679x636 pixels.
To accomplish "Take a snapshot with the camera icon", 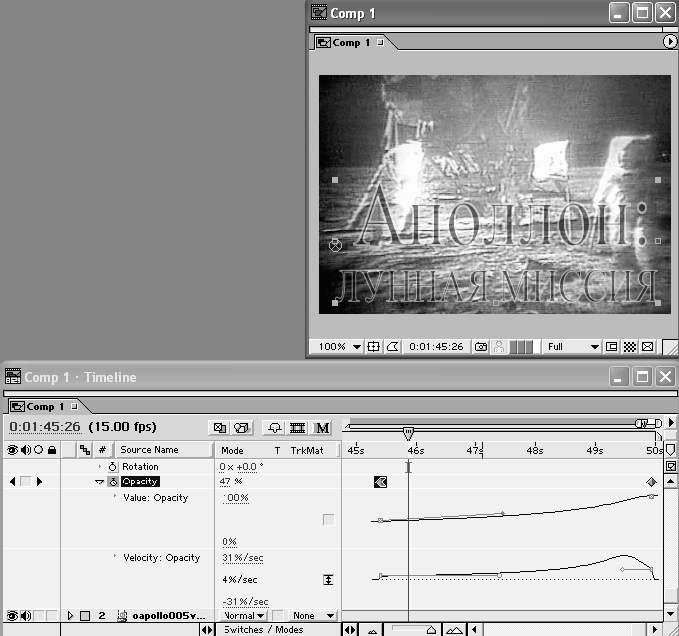I will click(481, 347).
